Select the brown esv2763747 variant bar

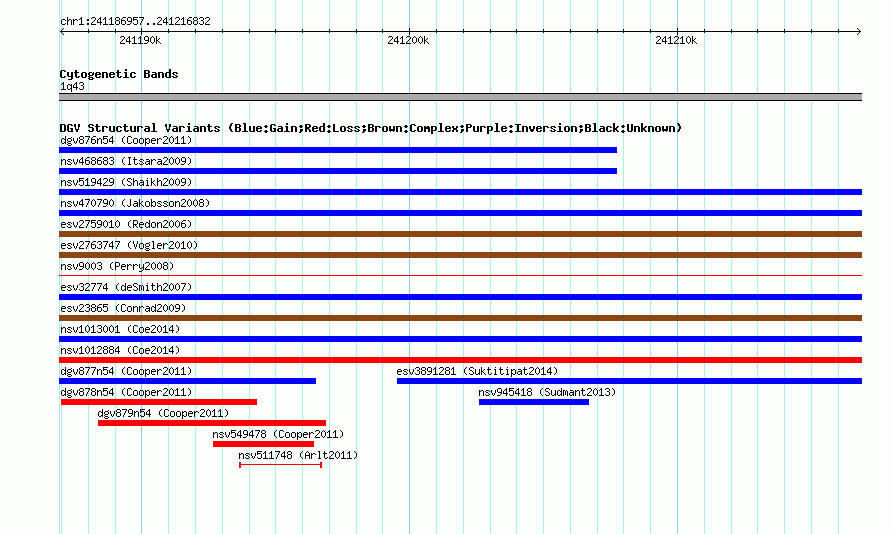click(x=460, y=255)
